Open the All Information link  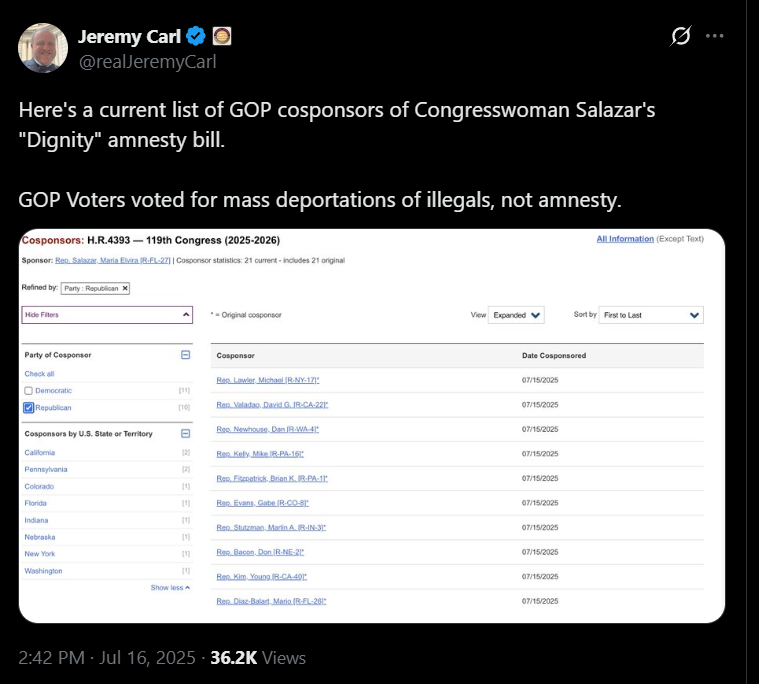click(x=625, y=239)
